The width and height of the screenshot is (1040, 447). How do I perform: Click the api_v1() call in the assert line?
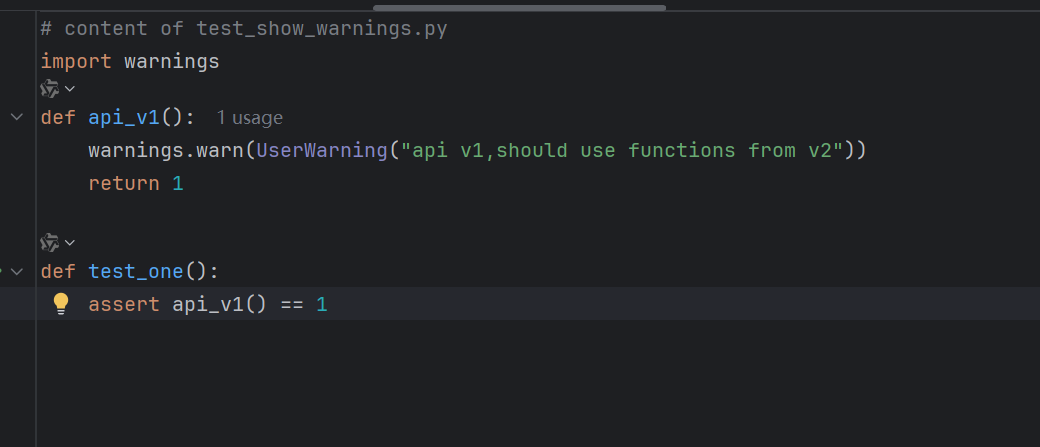coord(220,305)
